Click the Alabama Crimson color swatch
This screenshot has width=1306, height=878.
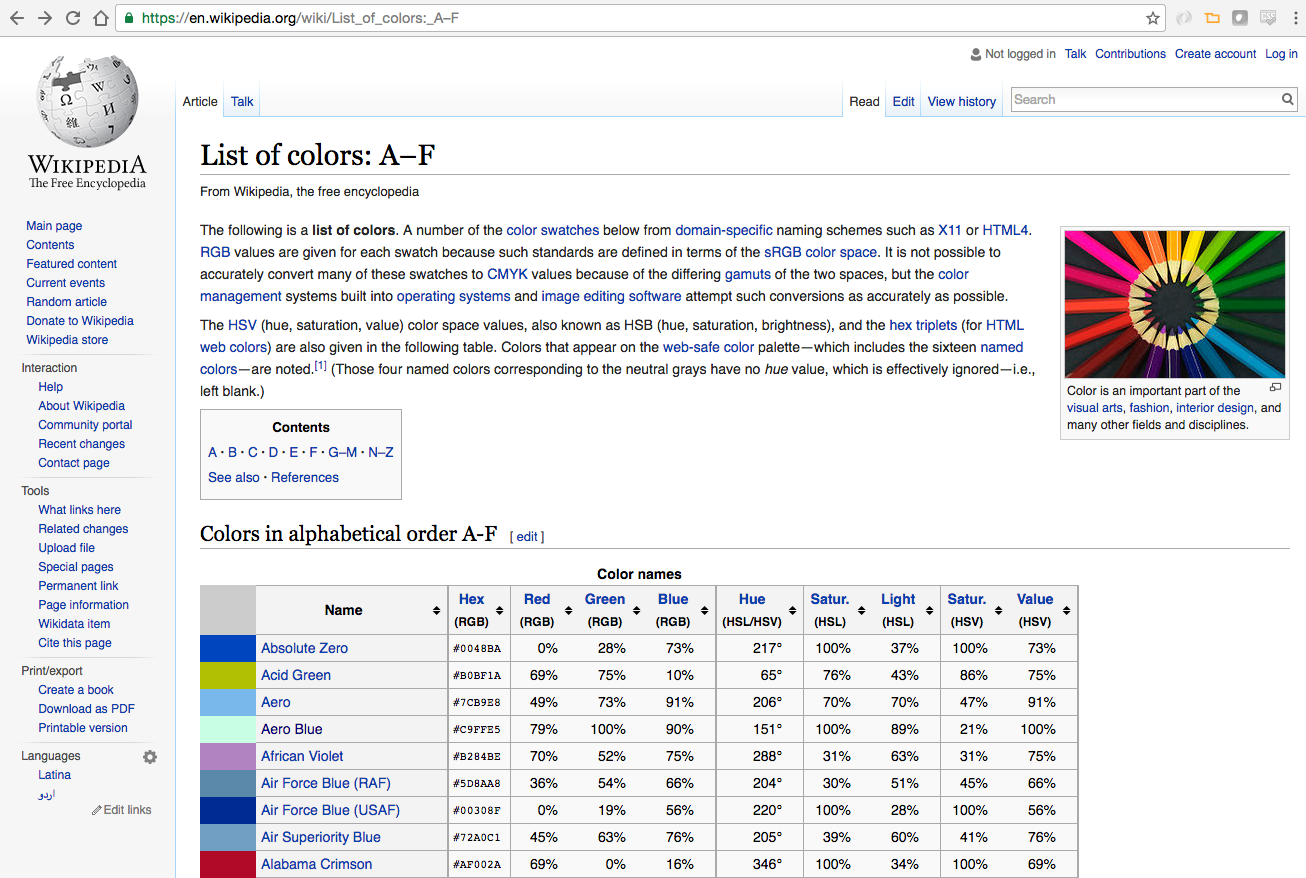click(x=227, y=863)
